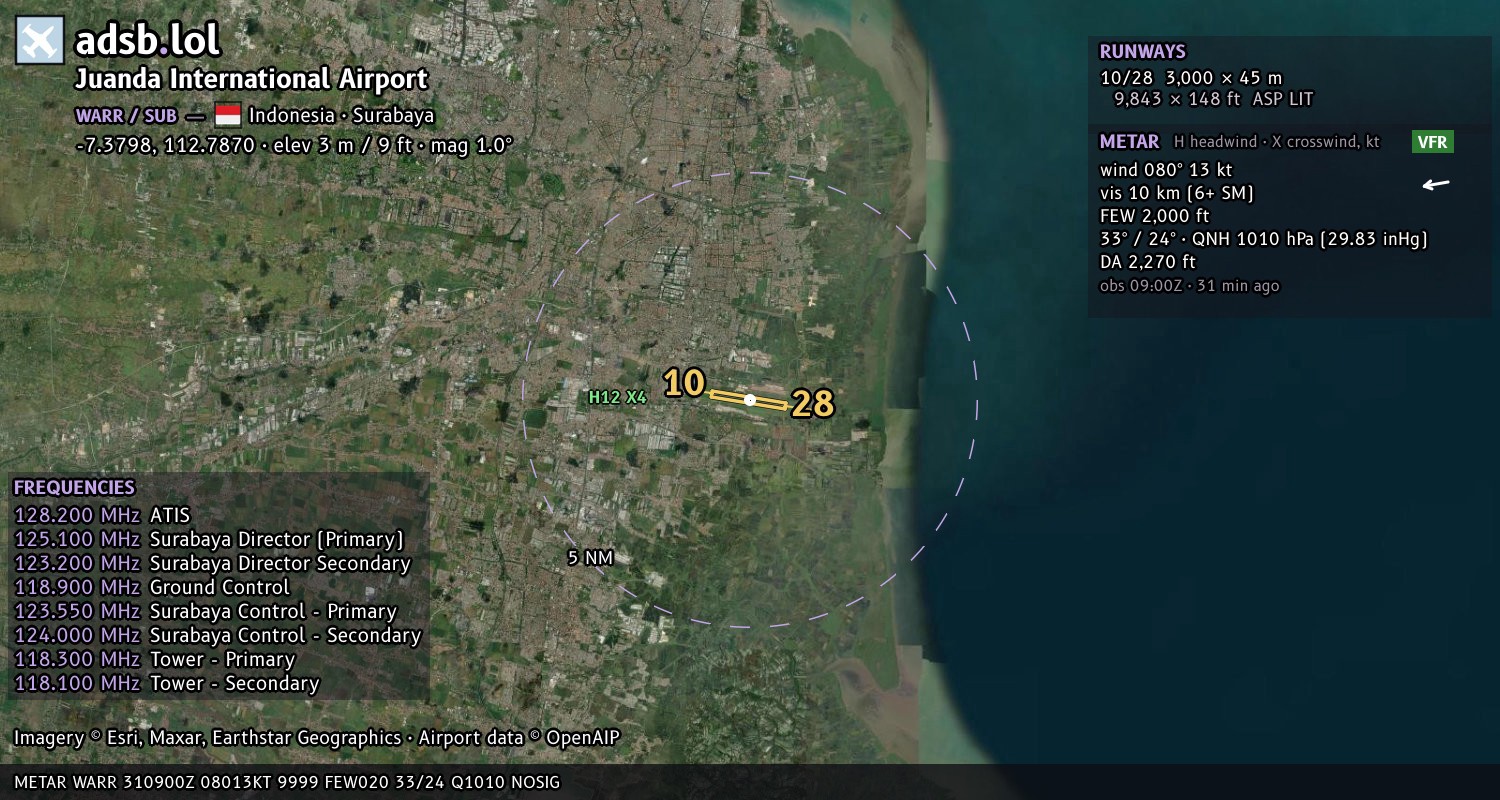The width and height of the screenshot is (1500, 800).
Task: Click the 10/28 3,000 × 45 m runway row
Action: point(1190,78)
